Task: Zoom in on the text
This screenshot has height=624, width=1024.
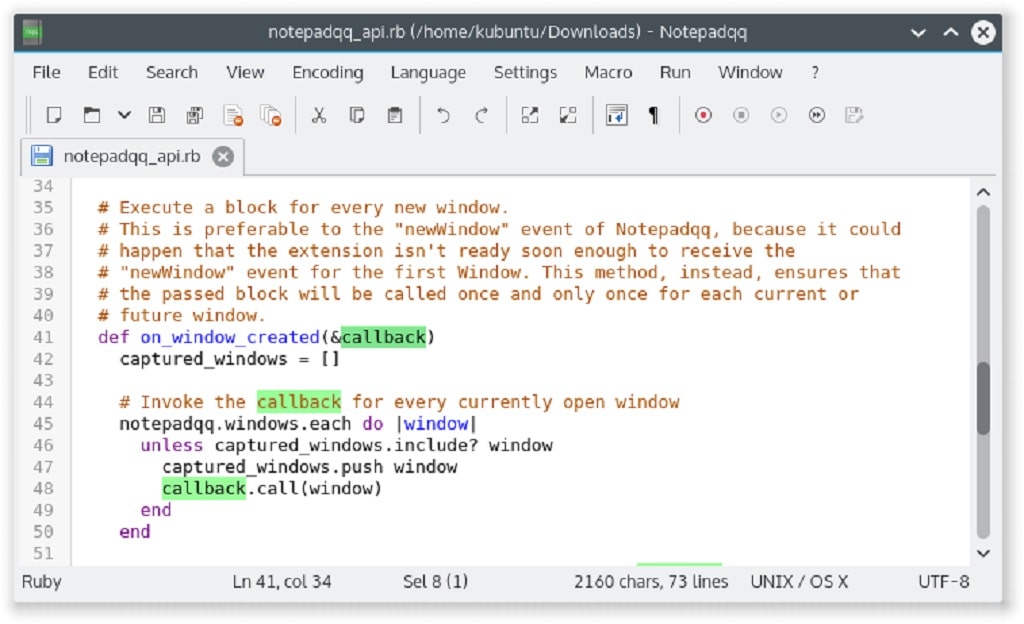Action: coord(528,115)
